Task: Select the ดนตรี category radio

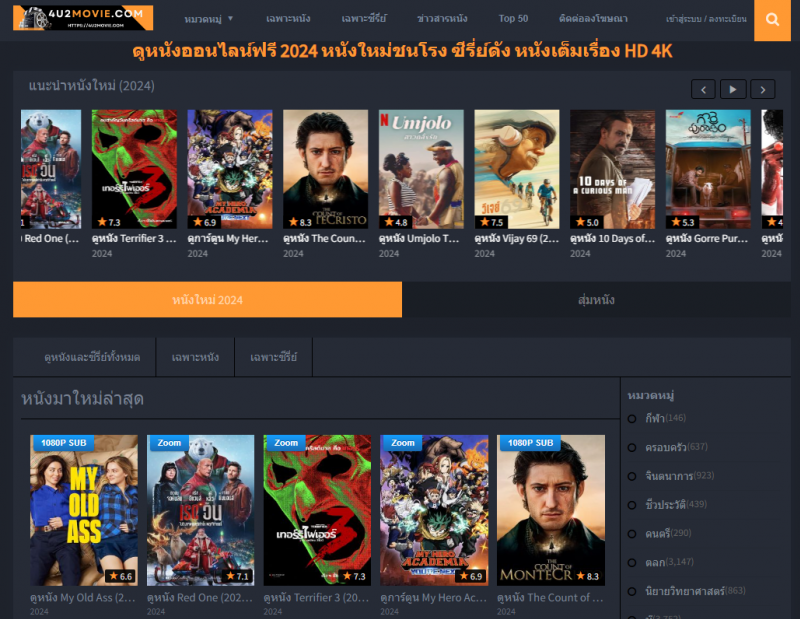Action: pos(632,534)
